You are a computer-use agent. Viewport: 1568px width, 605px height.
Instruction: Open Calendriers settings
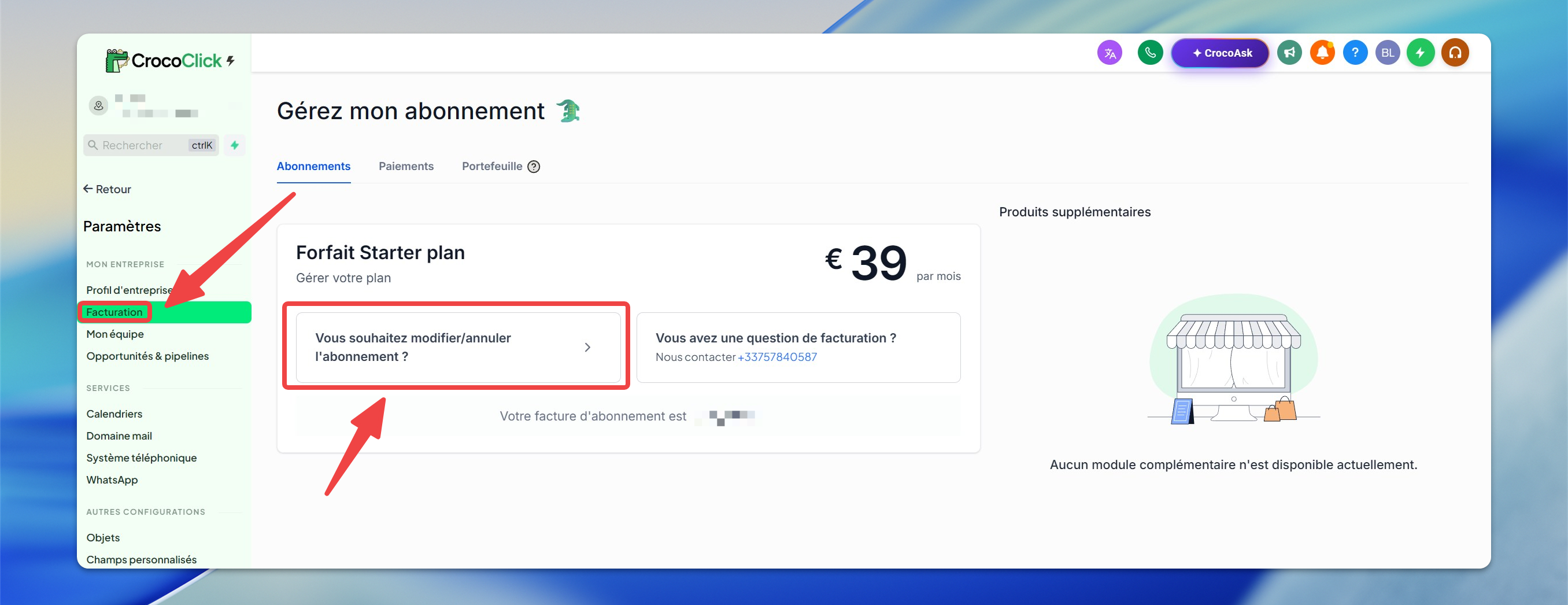(x=114, y=414)
